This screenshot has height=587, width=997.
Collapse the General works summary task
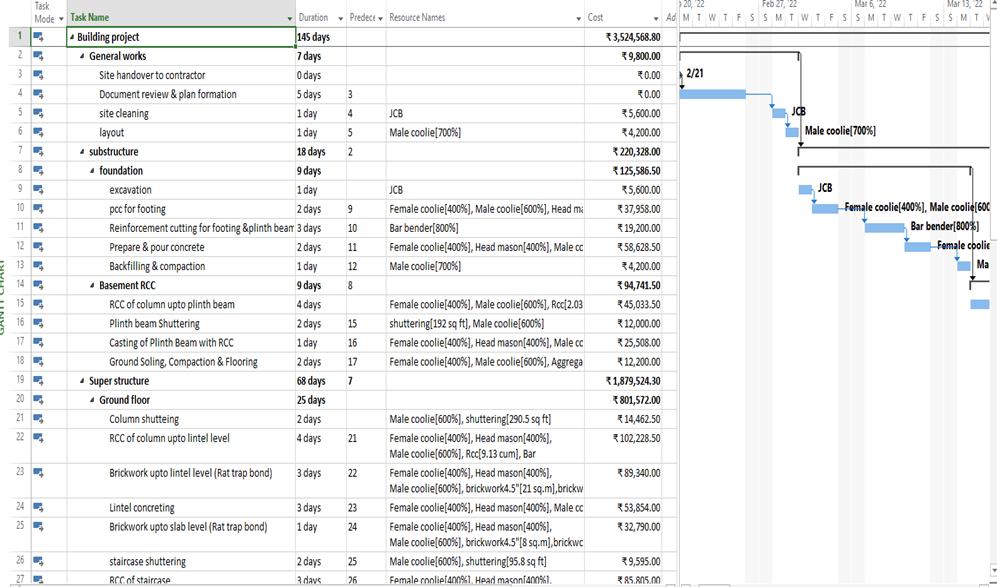[x=83, y=56]
